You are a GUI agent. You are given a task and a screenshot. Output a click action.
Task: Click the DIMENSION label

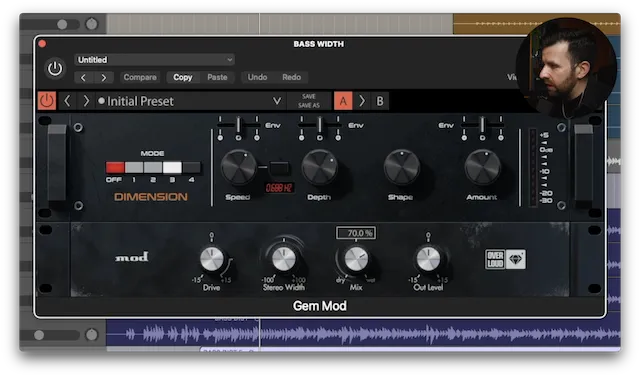[x=151, y=197]
